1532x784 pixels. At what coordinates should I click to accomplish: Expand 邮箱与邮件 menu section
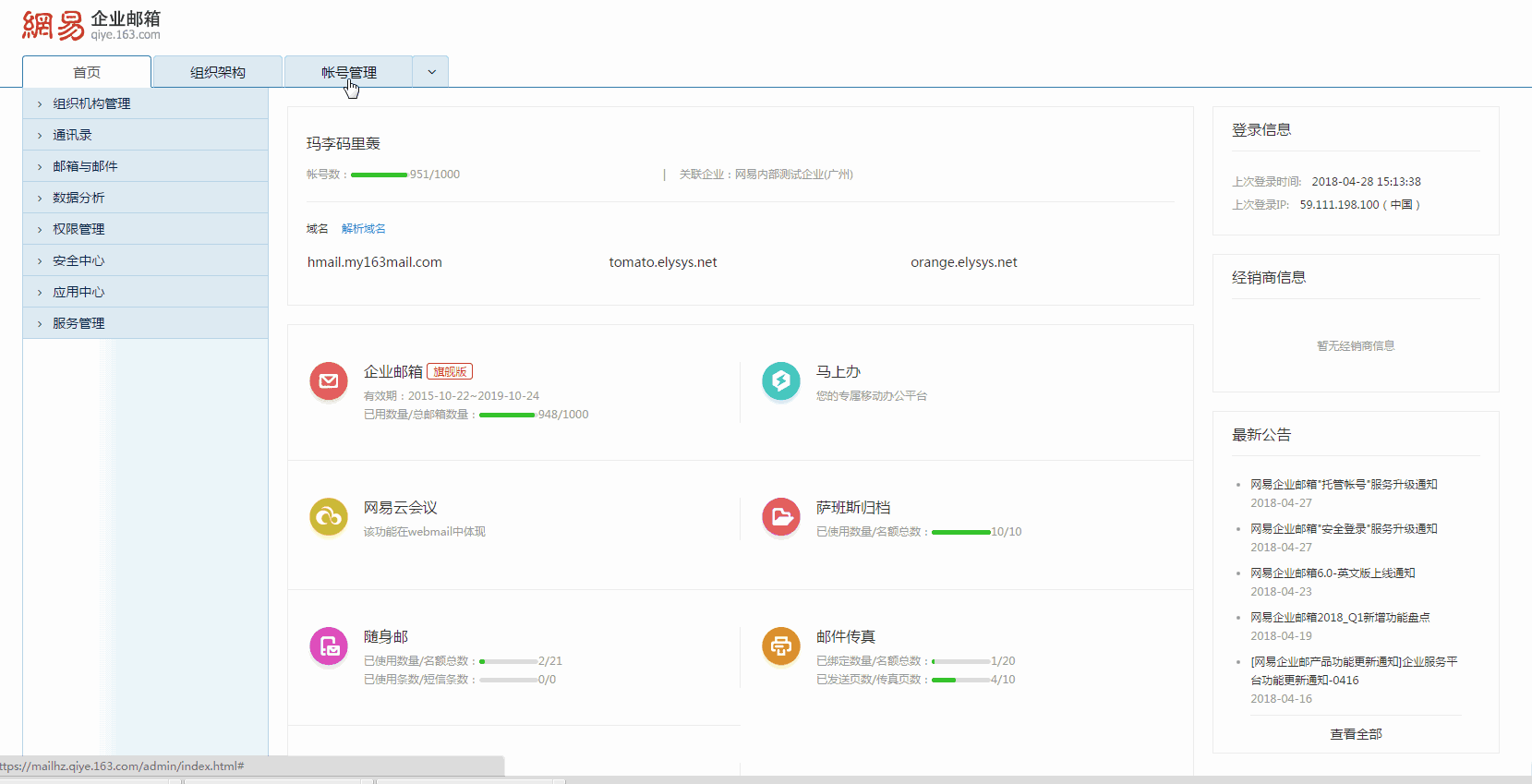pyautogui.click(x=146, y=166)
